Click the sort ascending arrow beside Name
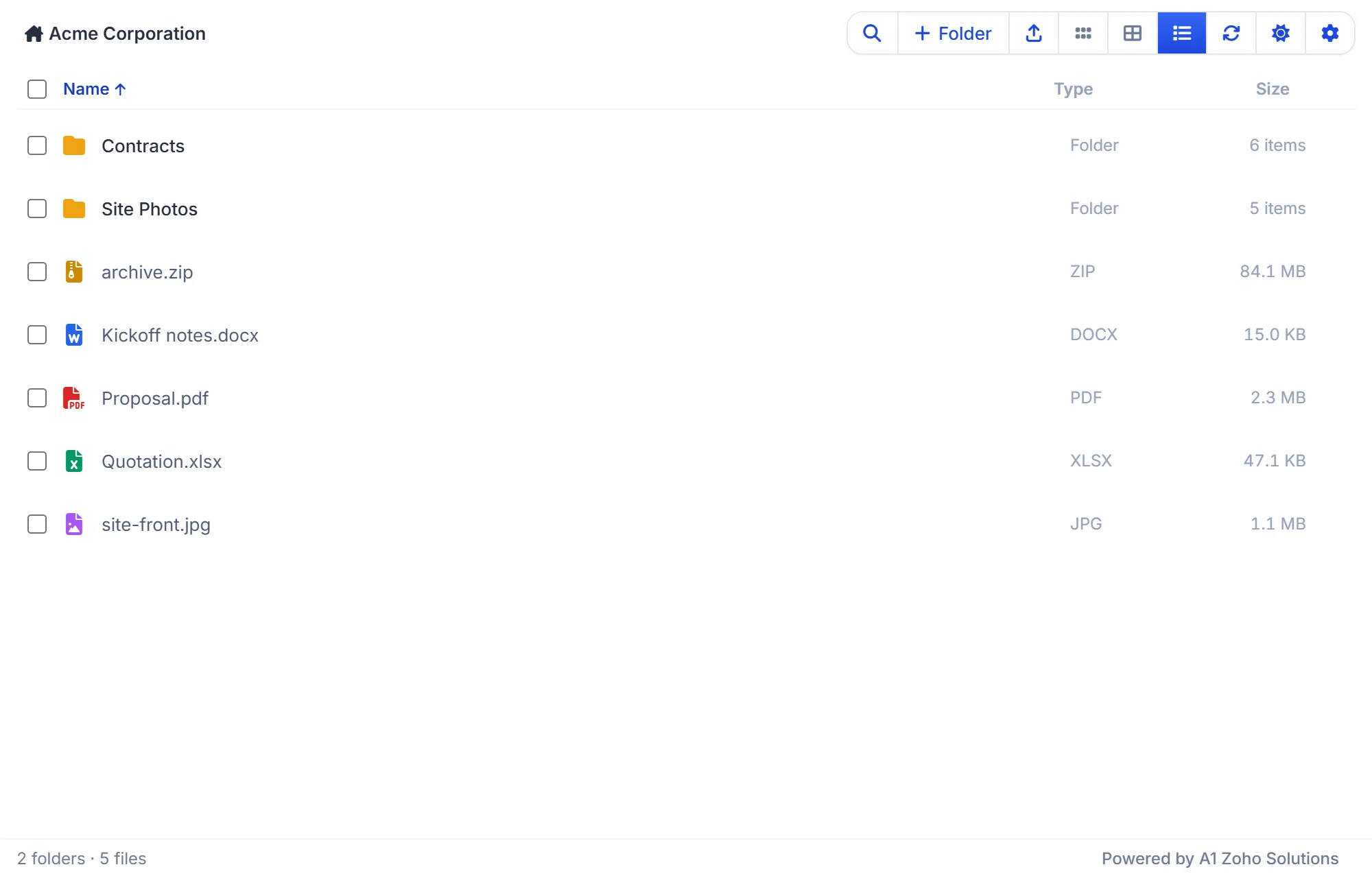The width and height of the screenshot is (1372, 878). [121, 89]
